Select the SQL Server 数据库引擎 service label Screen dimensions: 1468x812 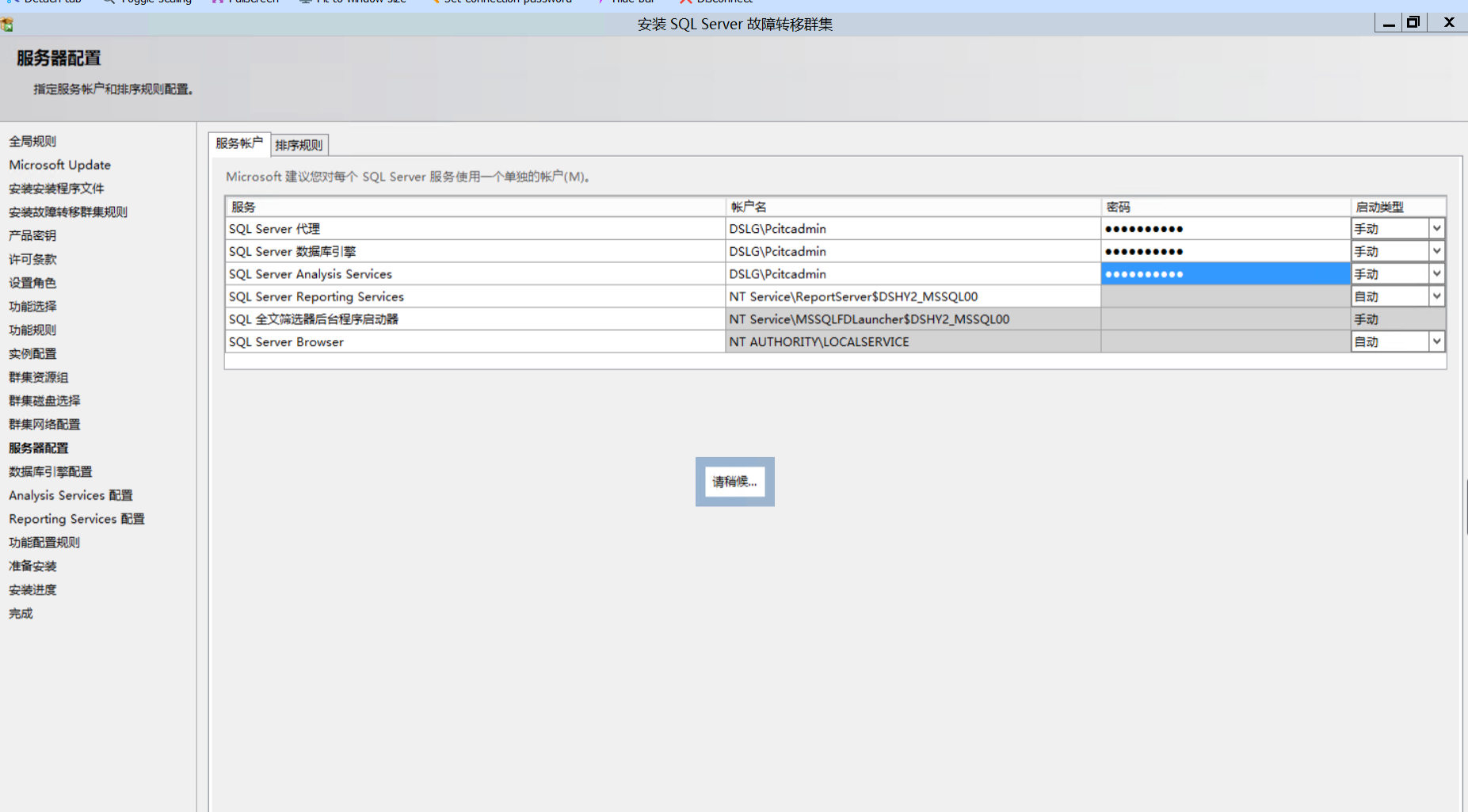(x=292, y=251)
